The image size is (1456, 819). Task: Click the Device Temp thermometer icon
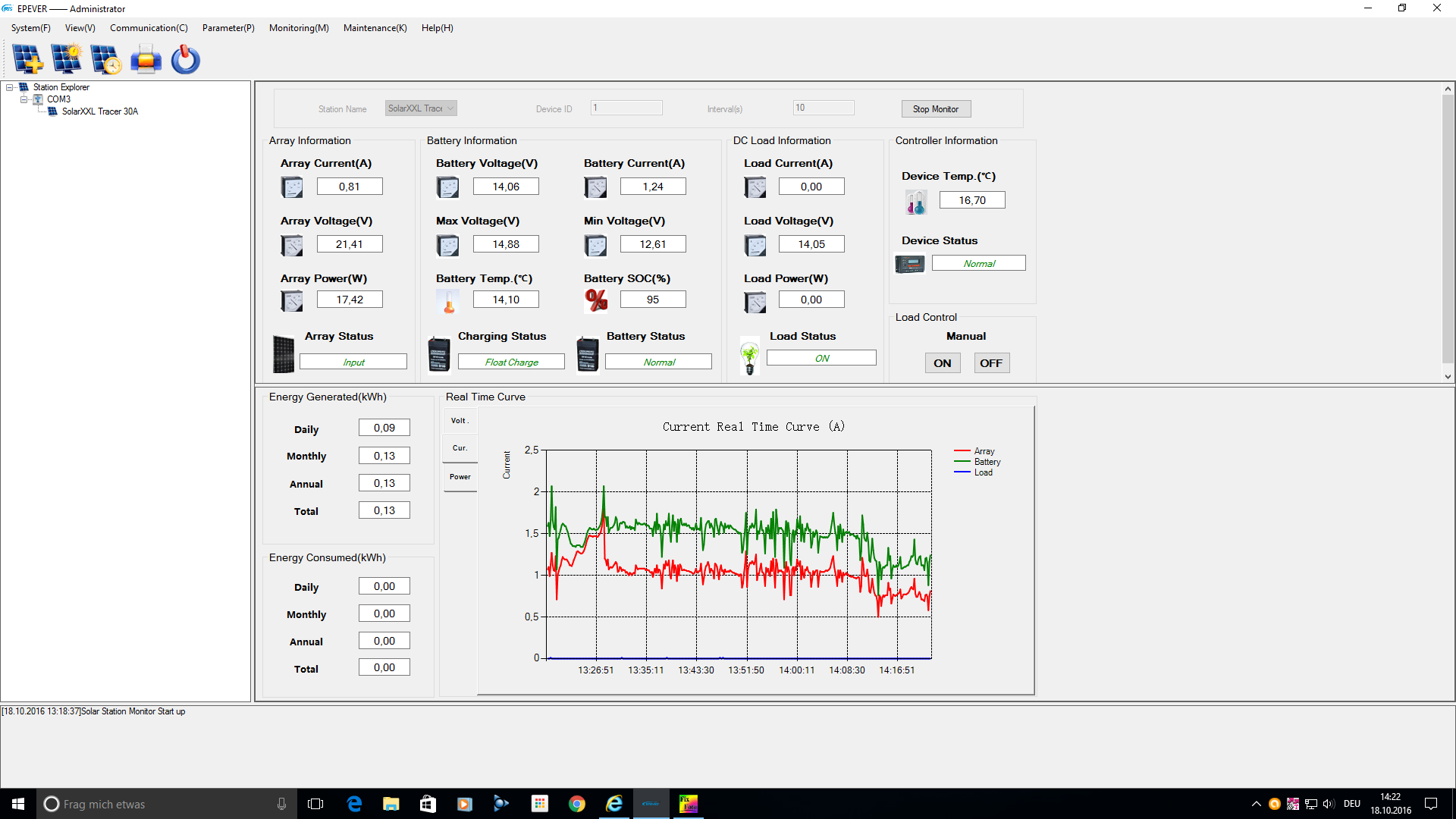916,202
